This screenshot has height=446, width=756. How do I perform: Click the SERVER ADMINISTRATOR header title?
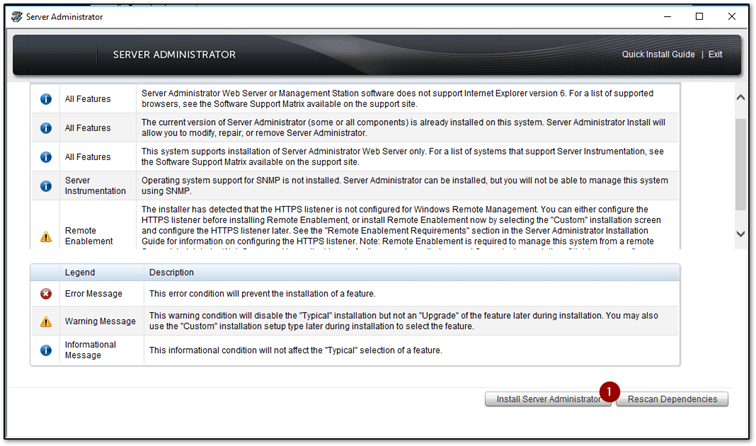click(175, 54)
